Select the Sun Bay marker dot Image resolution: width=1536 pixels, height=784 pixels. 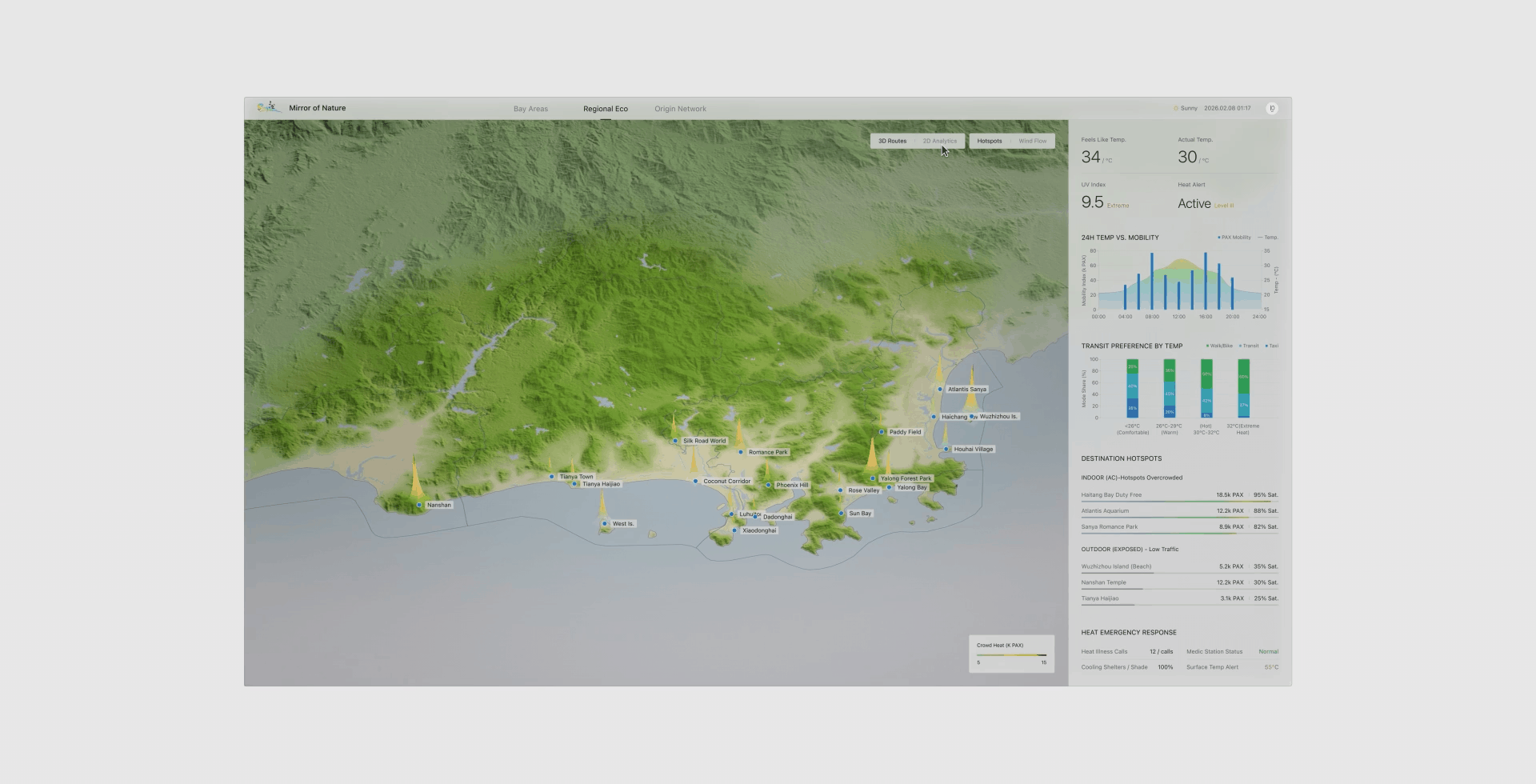(842, 514)
